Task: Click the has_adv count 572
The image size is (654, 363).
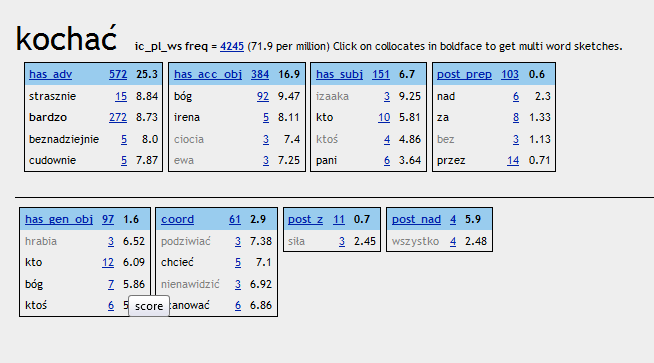Action: pyautogui.click(x=118, y=74)
